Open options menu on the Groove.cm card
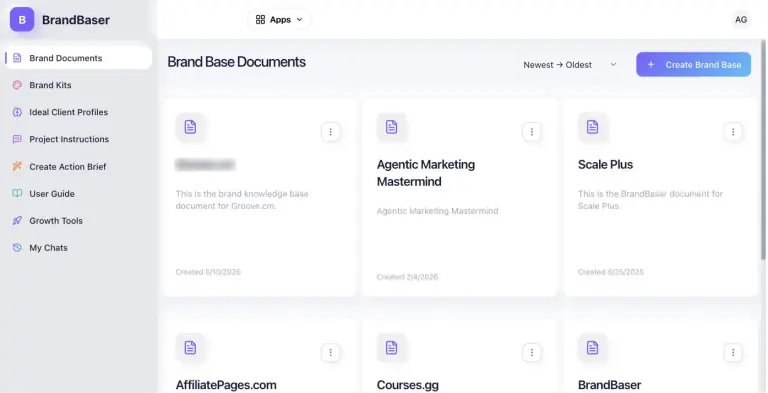The width and height of the screenshot is (768, 393). pyautogui.click(x=331, y=131)
